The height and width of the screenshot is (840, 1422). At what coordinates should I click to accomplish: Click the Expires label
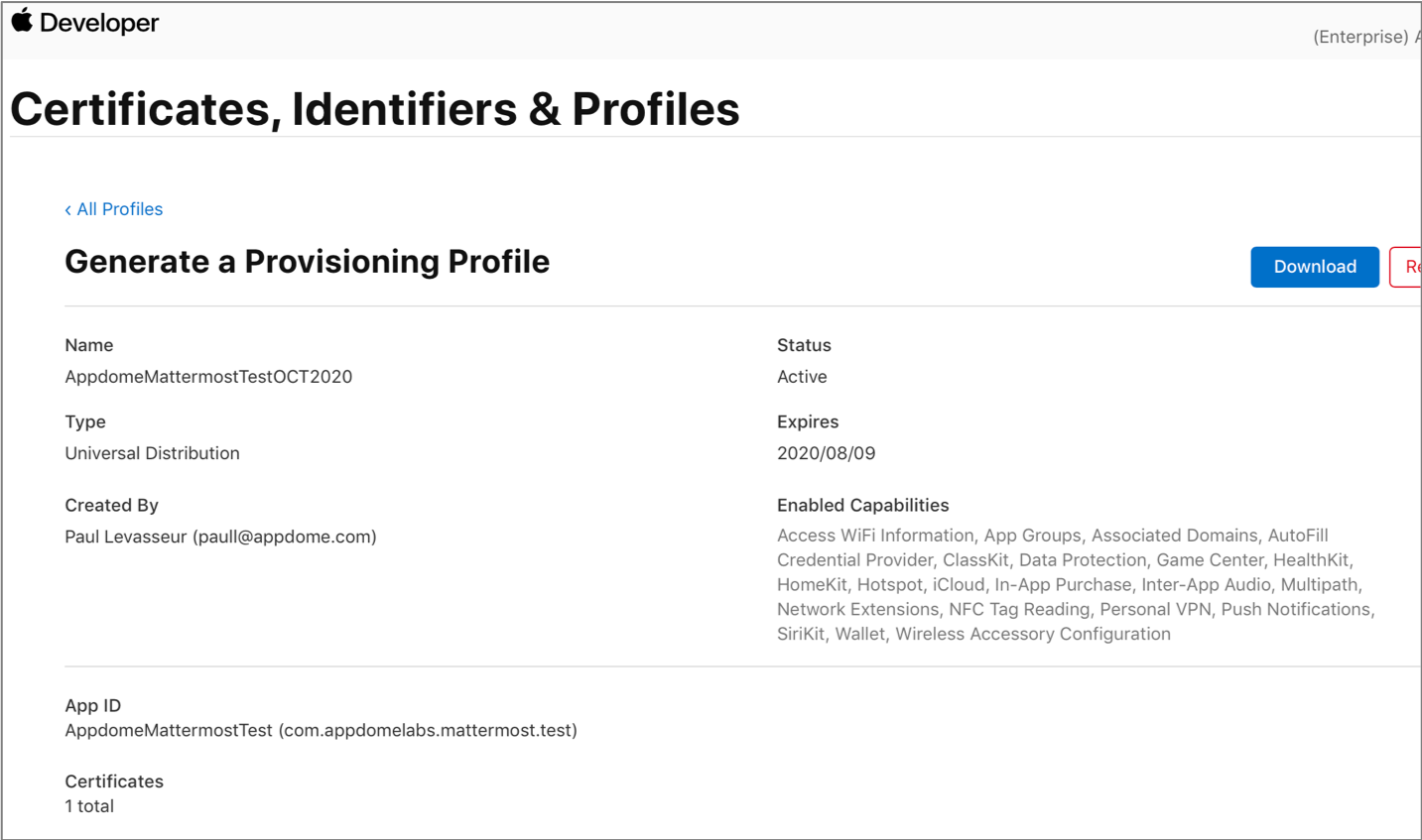coord(808,421)
